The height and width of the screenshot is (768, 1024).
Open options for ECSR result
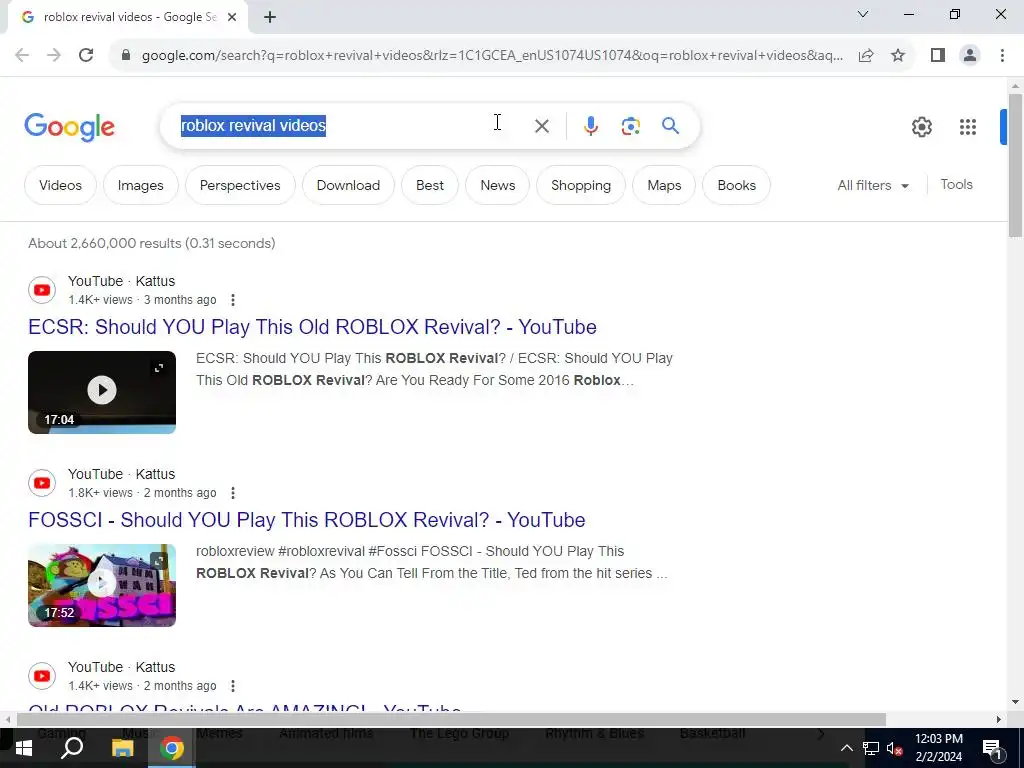pyautogui.click(x=232, y=300)
